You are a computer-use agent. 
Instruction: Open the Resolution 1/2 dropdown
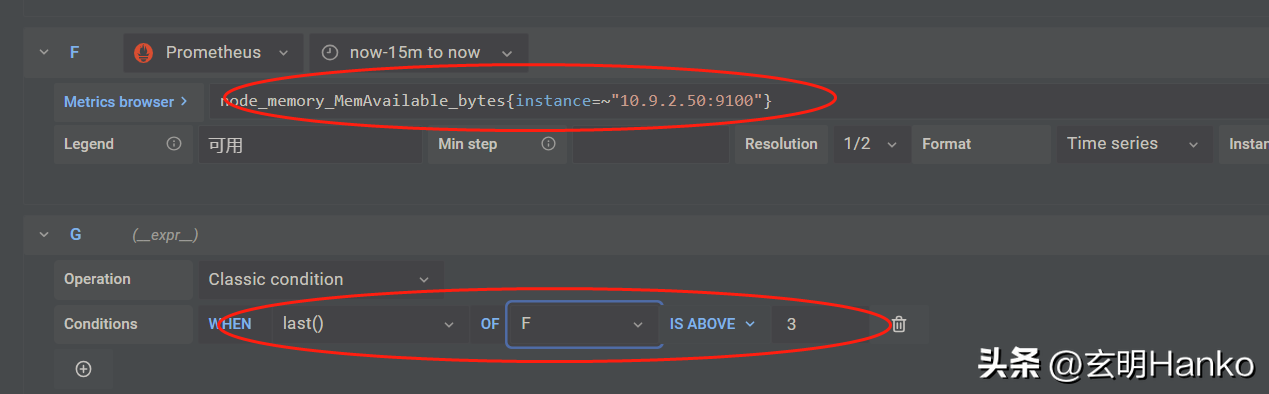[x=870, y=144]
